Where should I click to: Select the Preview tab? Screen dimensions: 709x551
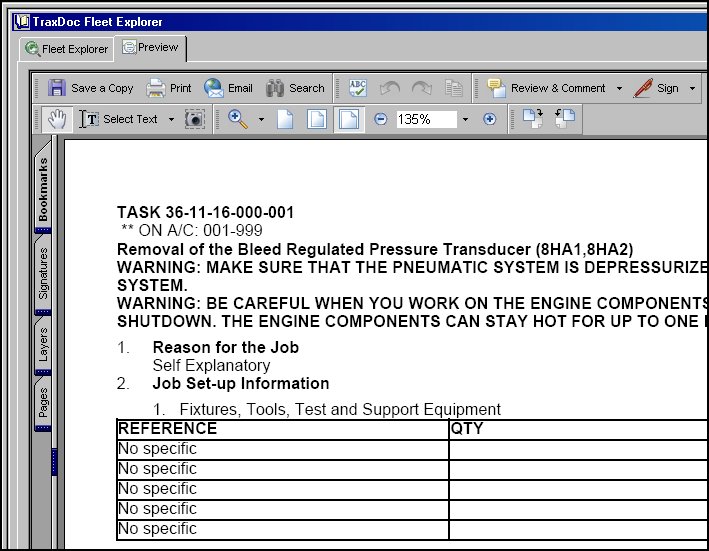pos(150,47)
